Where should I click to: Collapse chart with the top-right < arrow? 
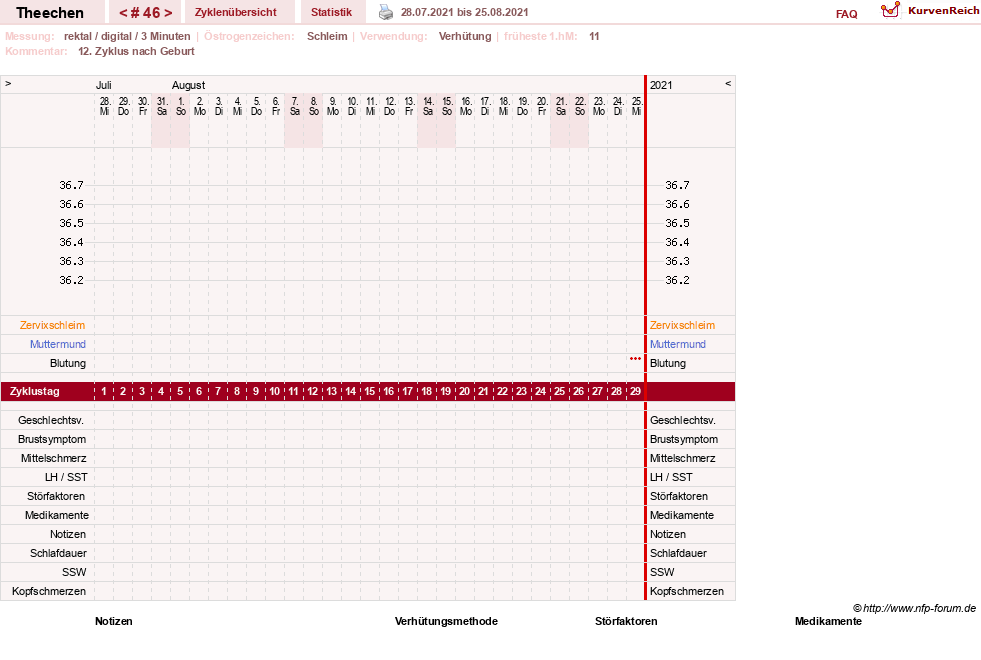pos(728,83)
